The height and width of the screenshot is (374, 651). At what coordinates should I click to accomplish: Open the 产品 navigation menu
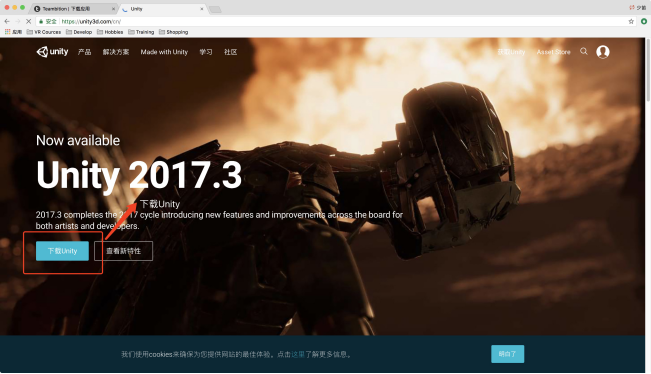(84, 52)
